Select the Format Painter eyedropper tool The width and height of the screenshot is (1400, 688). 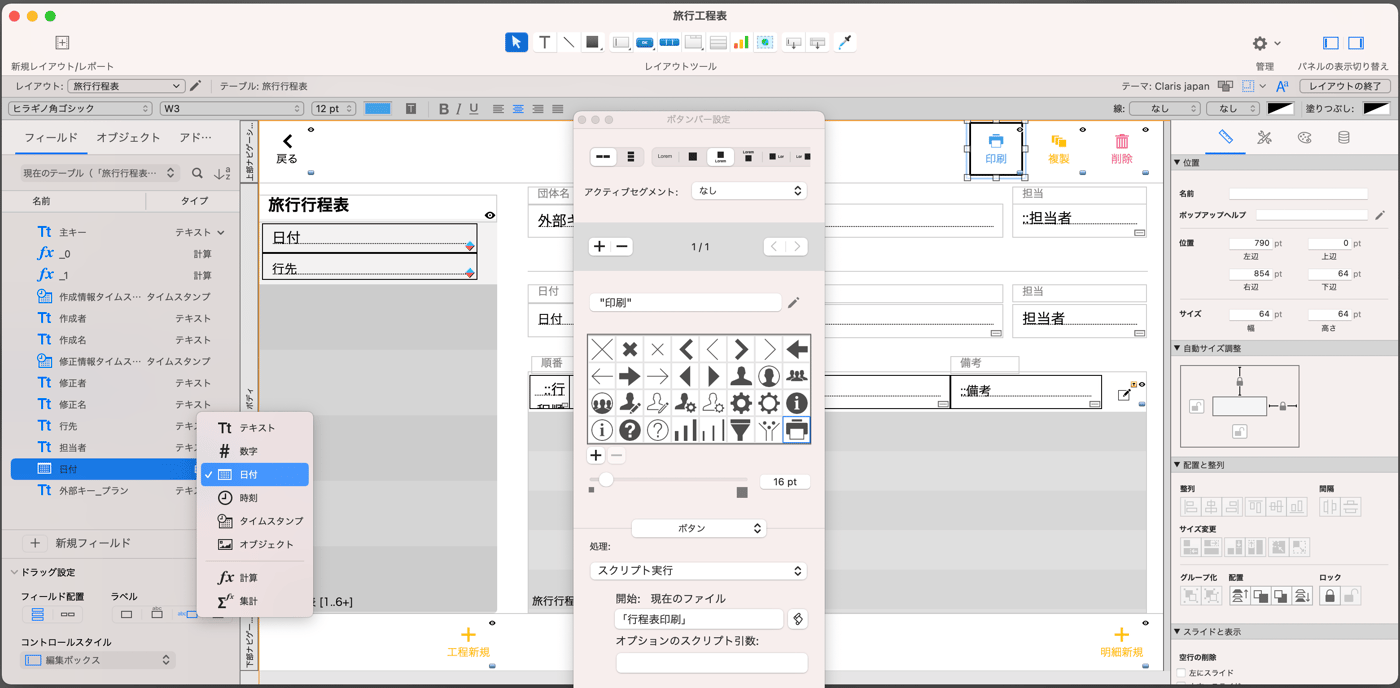845,42
